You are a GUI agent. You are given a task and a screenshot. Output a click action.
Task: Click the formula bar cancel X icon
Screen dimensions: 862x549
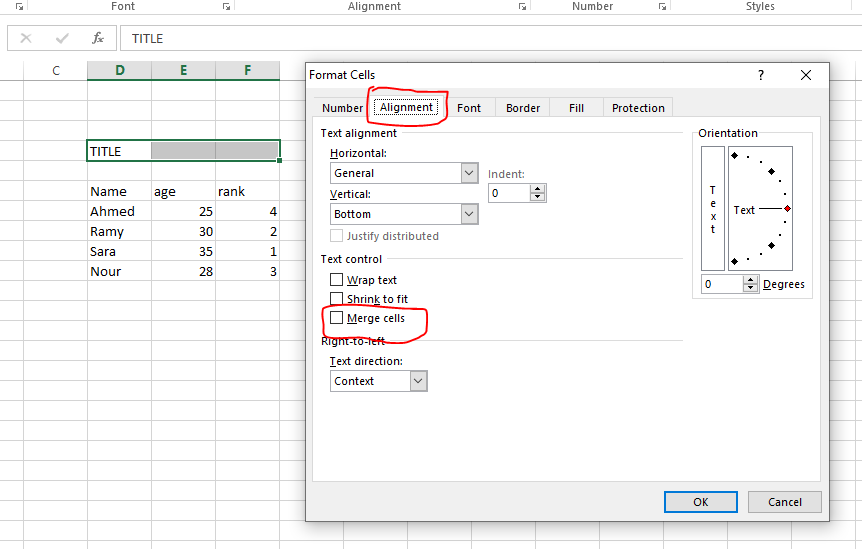(26, 38)
